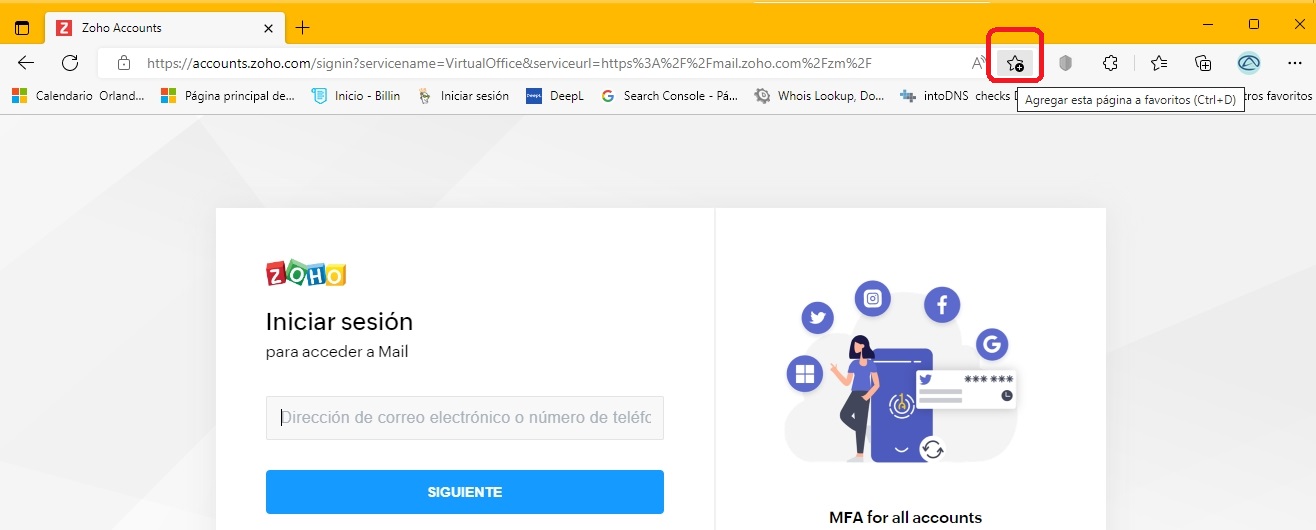Open the read aloud icon in address bar

[x=978, y=63]
